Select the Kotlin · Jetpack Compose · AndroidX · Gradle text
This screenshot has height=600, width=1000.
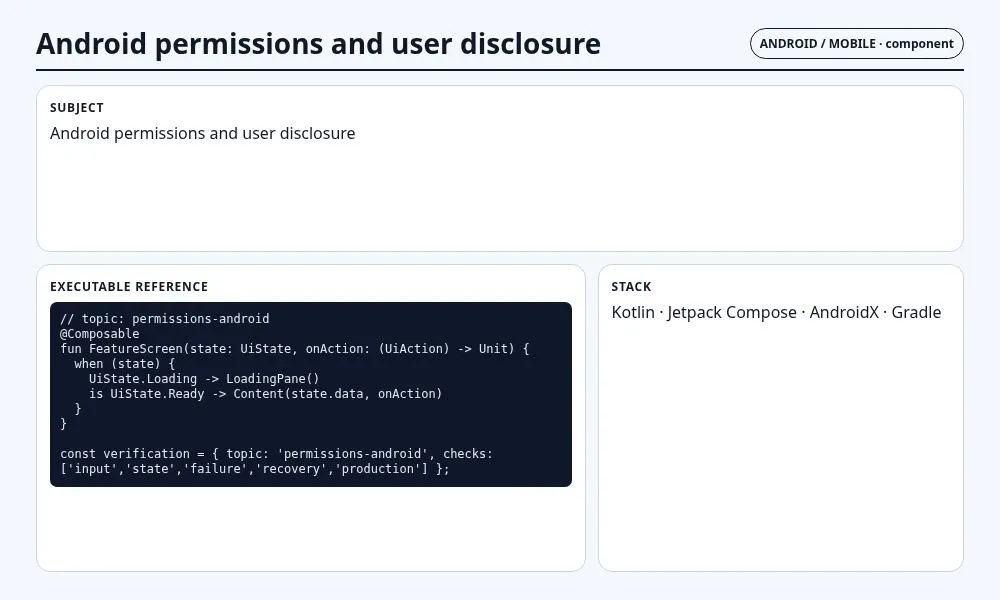click(x=776, y=312)
